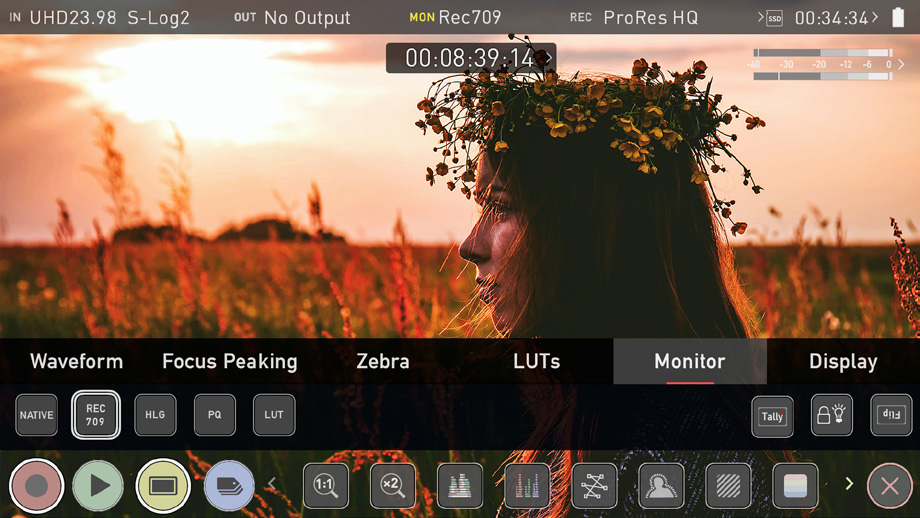Enable x2 zoom magnifier

[x=393, y=486]
